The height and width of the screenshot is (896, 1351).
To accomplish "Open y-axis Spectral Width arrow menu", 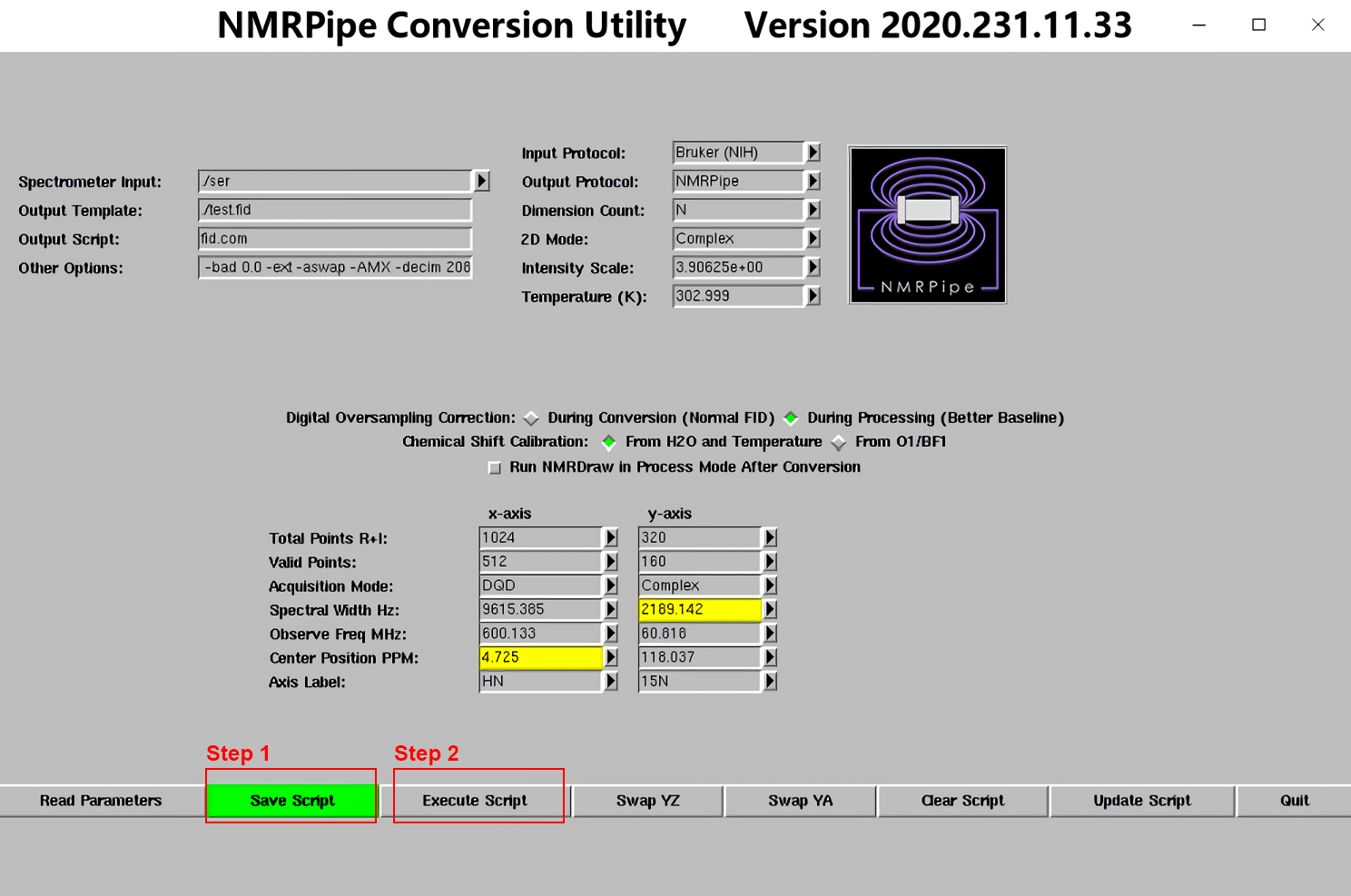I will point(770,609).
